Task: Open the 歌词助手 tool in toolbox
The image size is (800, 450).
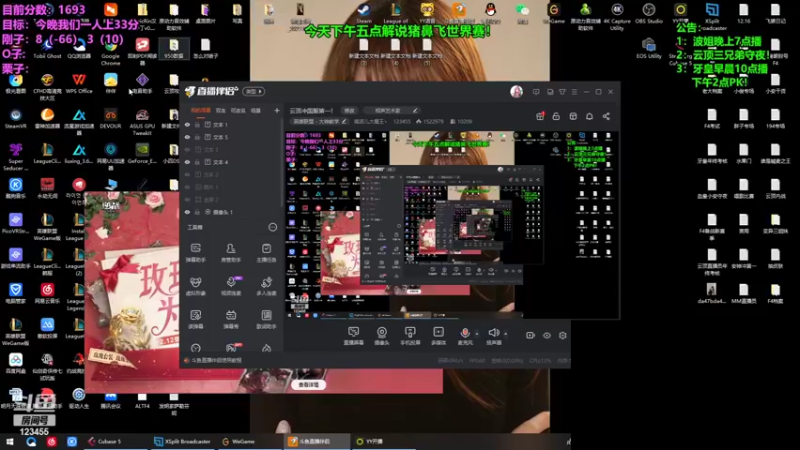Action: 266,319
